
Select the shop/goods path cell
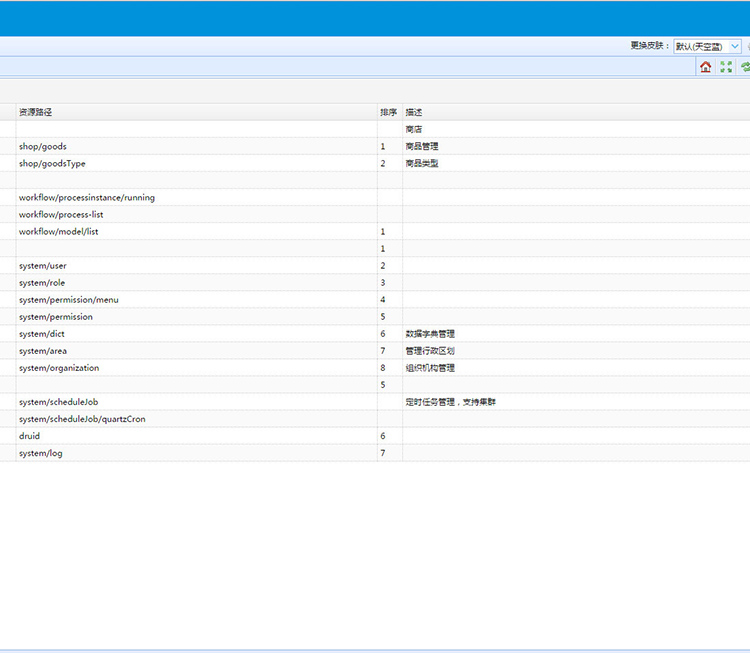[x=196, y=146]
